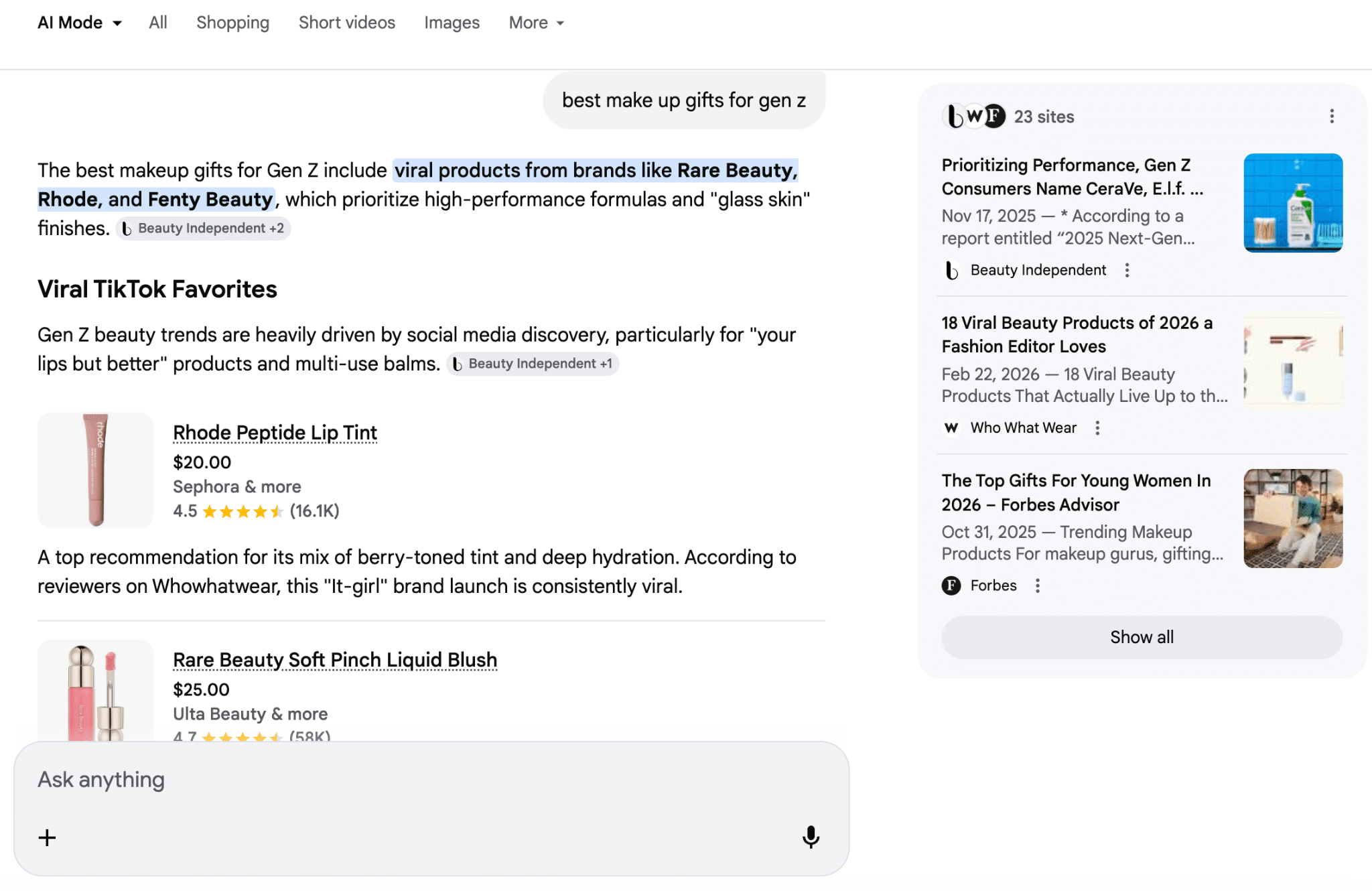Click the CeraVe article thumbnail
The width and height of the screenshot is (1372, 891).
coord(1293,203)
